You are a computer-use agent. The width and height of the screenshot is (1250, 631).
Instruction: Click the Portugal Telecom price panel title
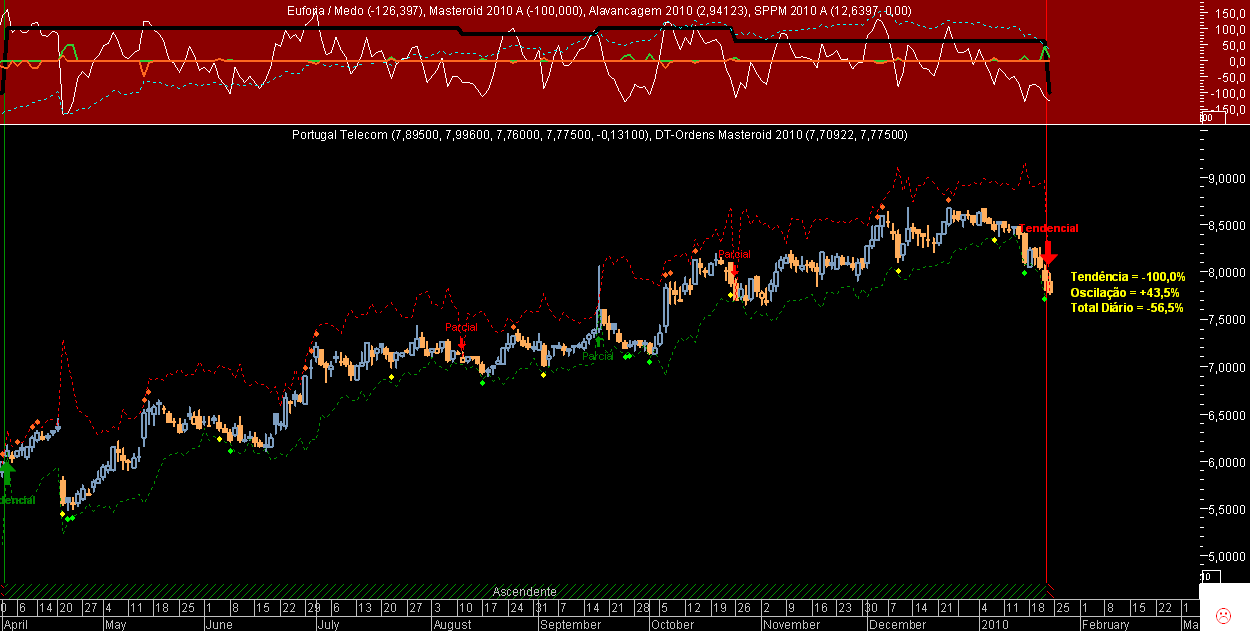[600, 134]
